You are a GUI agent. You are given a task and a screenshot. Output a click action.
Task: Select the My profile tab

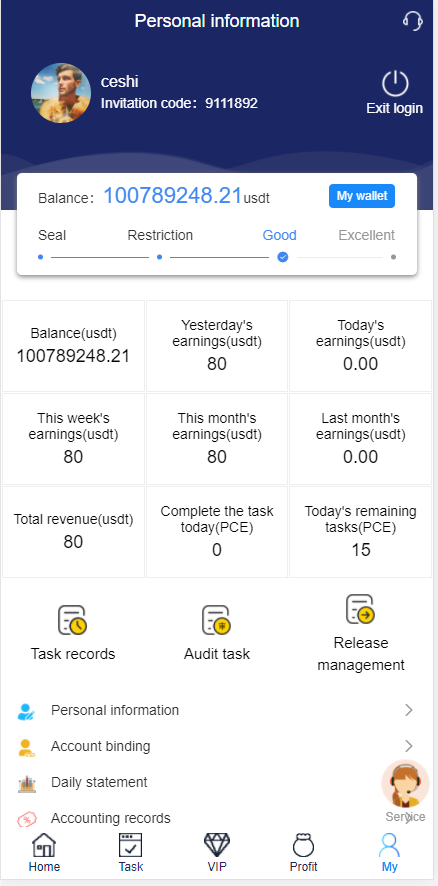tap(389, 852)
